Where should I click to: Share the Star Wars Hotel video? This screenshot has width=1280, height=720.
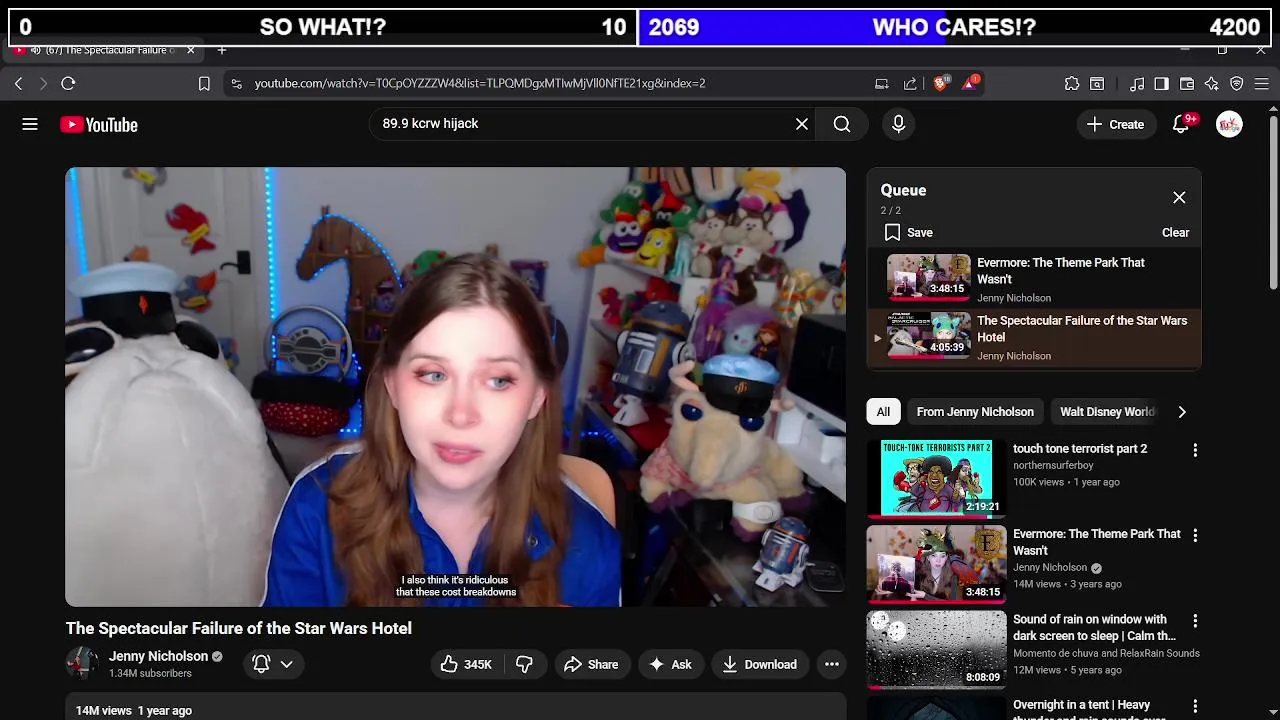(591, 665)
